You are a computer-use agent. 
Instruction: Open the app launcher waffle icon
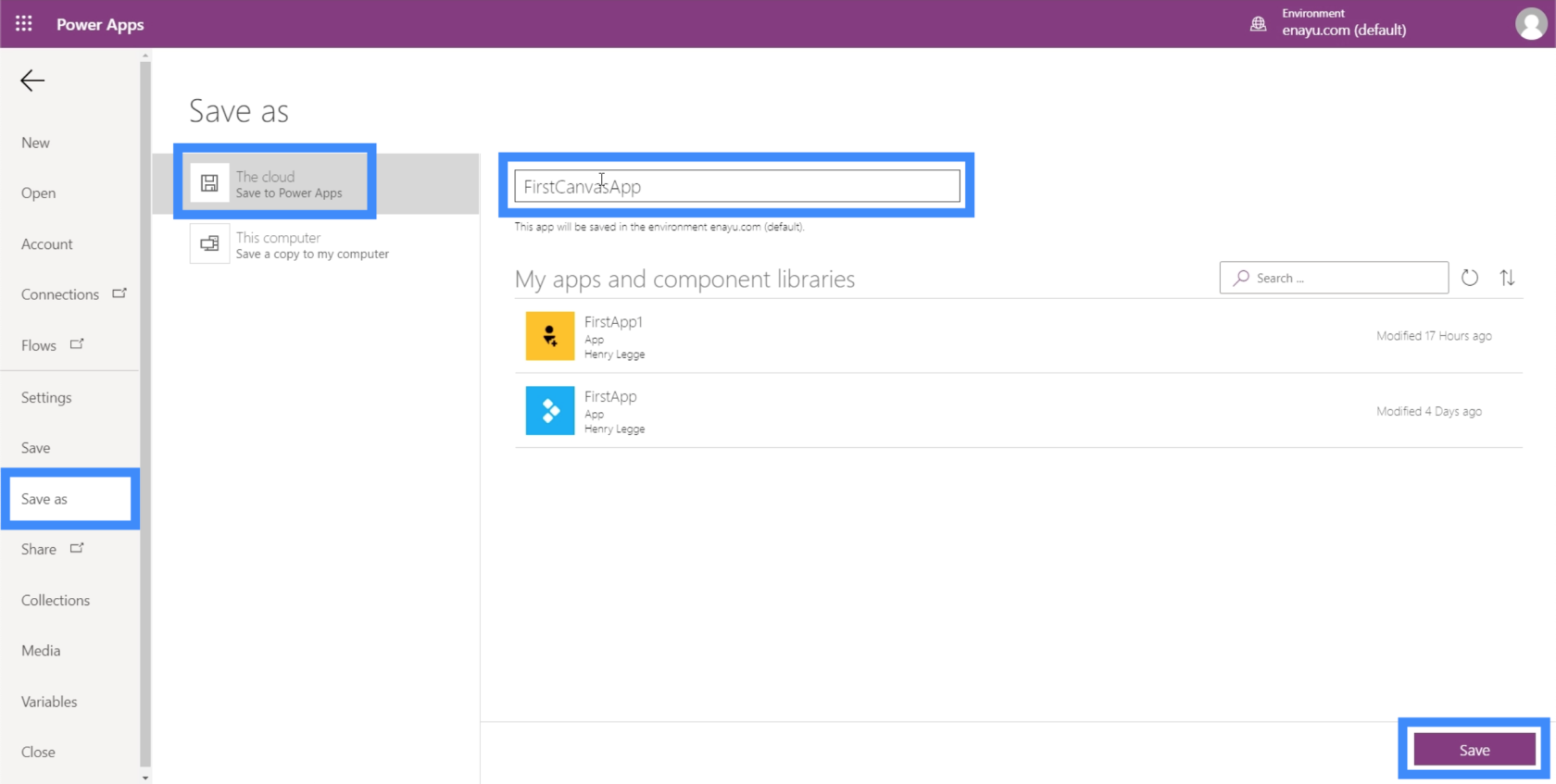[24, 24]
